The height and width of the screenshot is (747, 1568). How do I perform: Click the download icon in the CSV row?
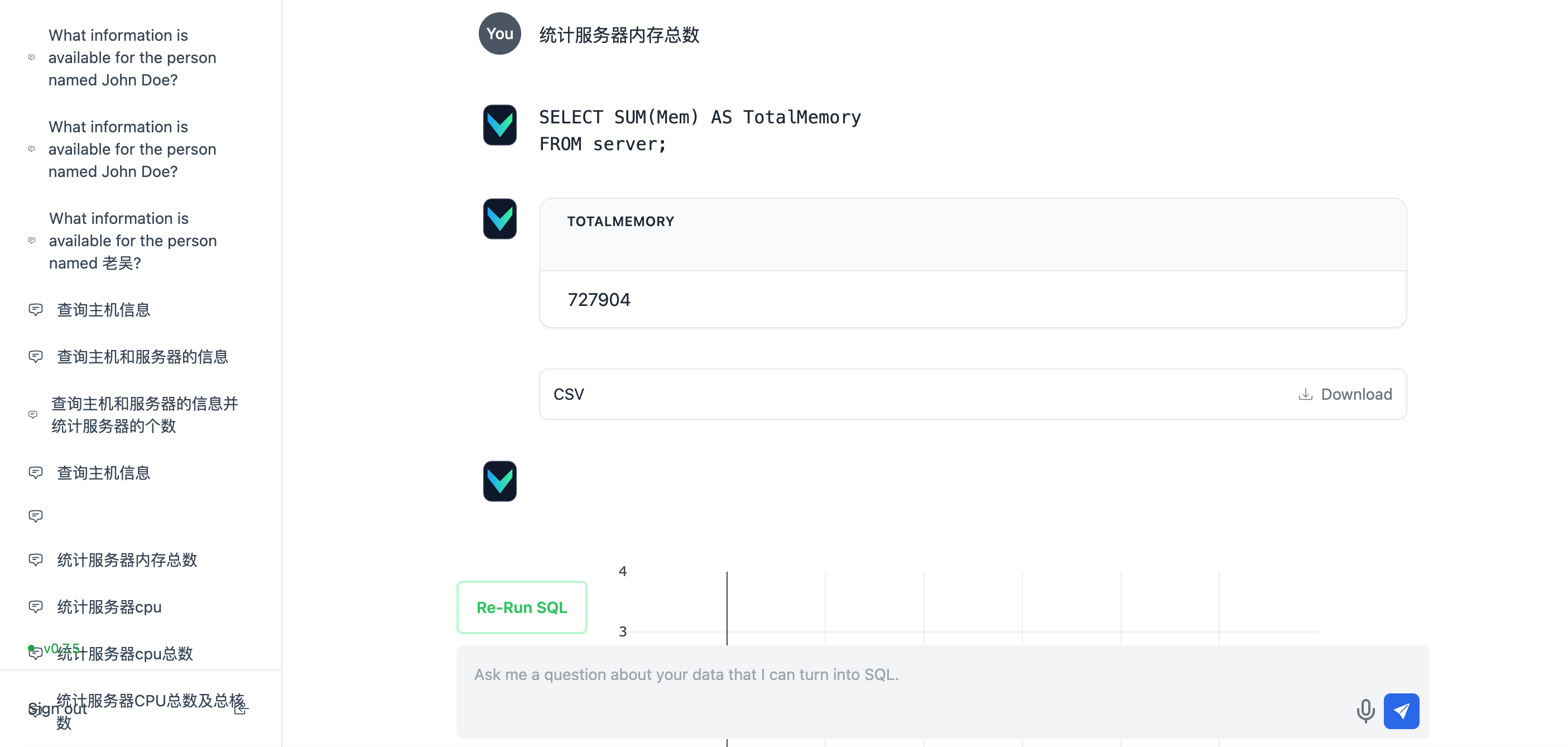click(1305, 394)
